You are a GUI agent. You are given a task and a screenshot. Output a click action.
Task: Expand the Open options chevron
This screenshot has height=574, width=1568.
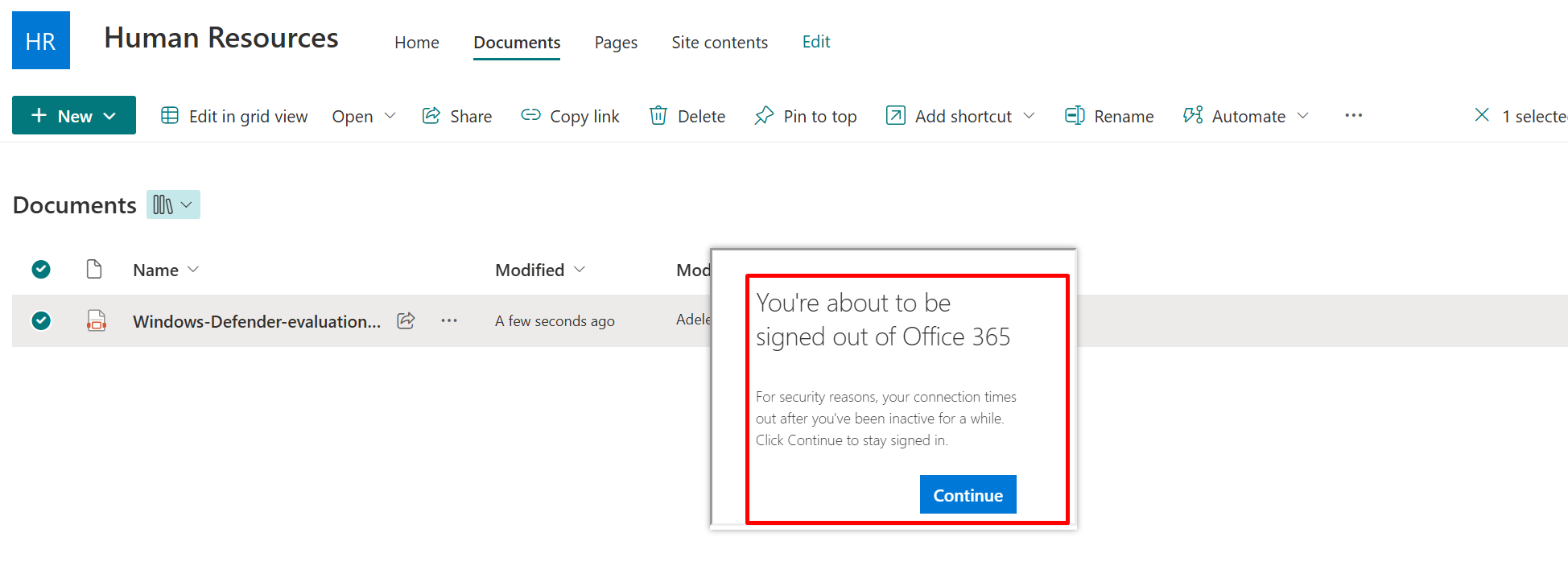390,116
